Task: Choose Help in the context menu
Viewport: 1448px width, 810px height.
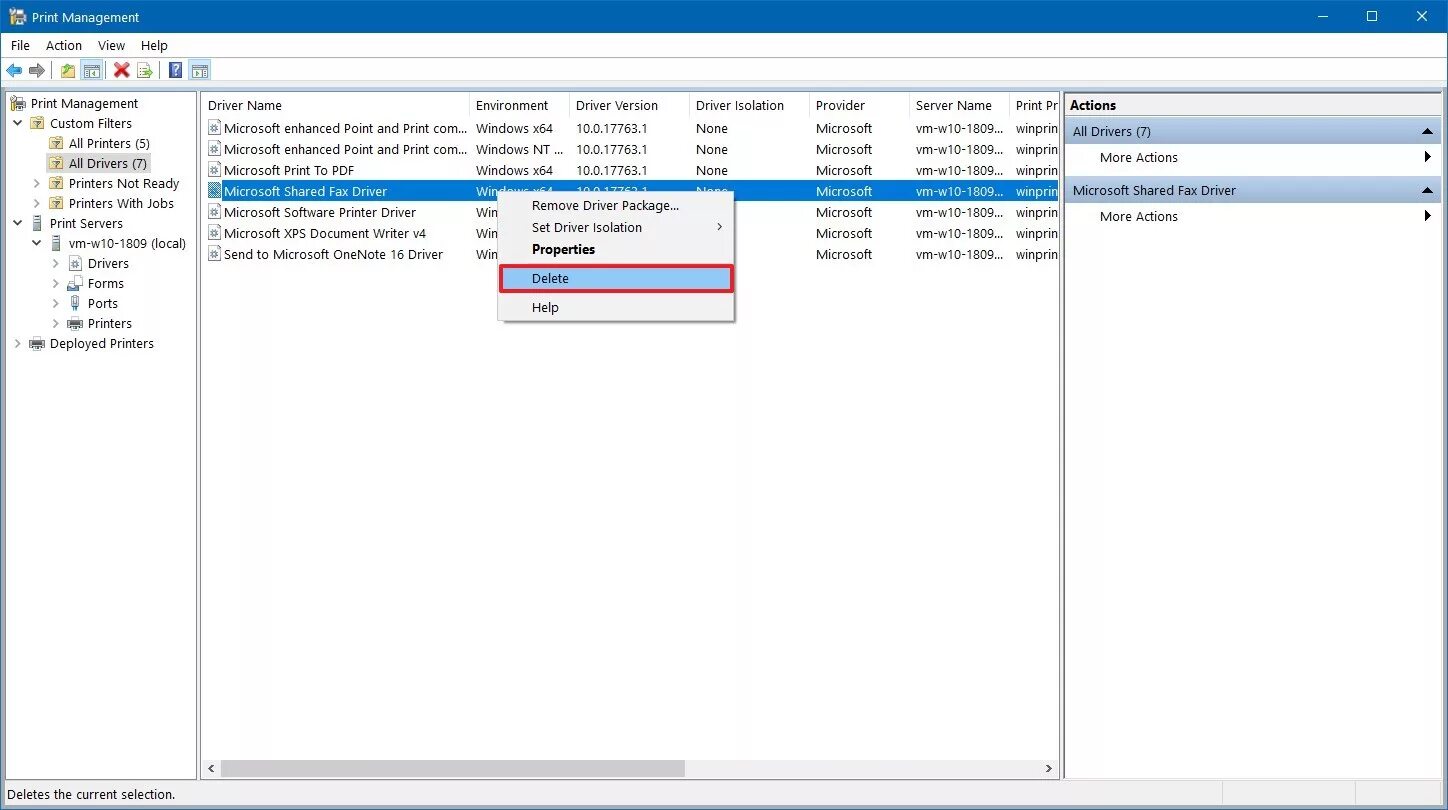Action: click(616, 307)
